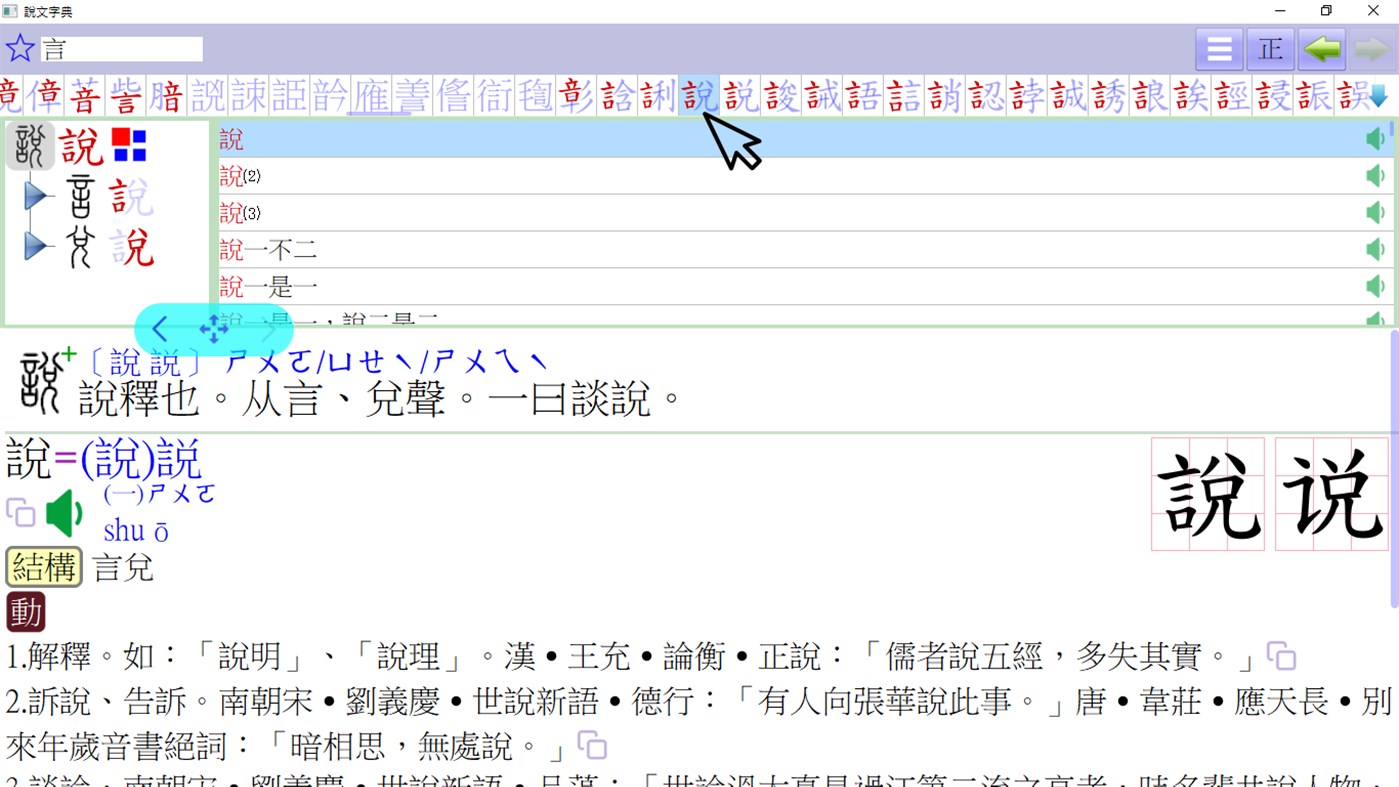Click the copy frames icon beside the speaker

click(20, 512)
